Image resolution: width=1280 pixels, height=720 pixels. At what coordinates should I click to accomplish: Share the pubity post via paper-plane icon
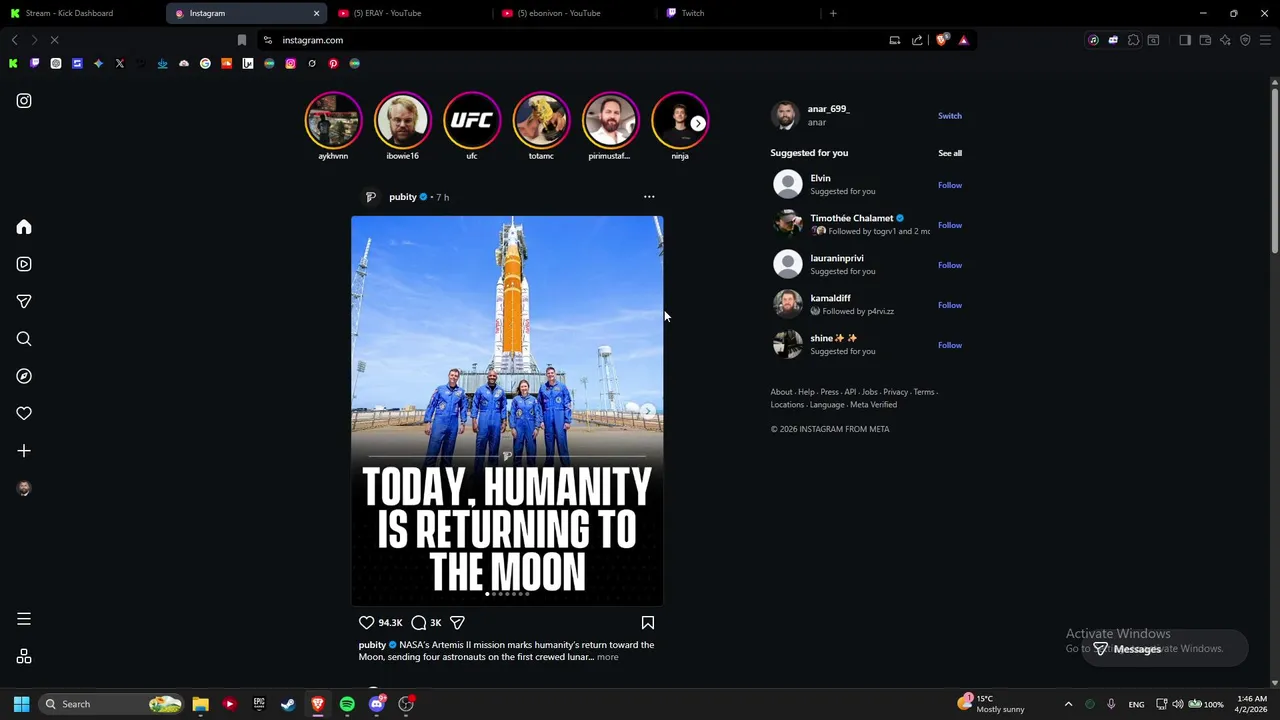(457, 622)
